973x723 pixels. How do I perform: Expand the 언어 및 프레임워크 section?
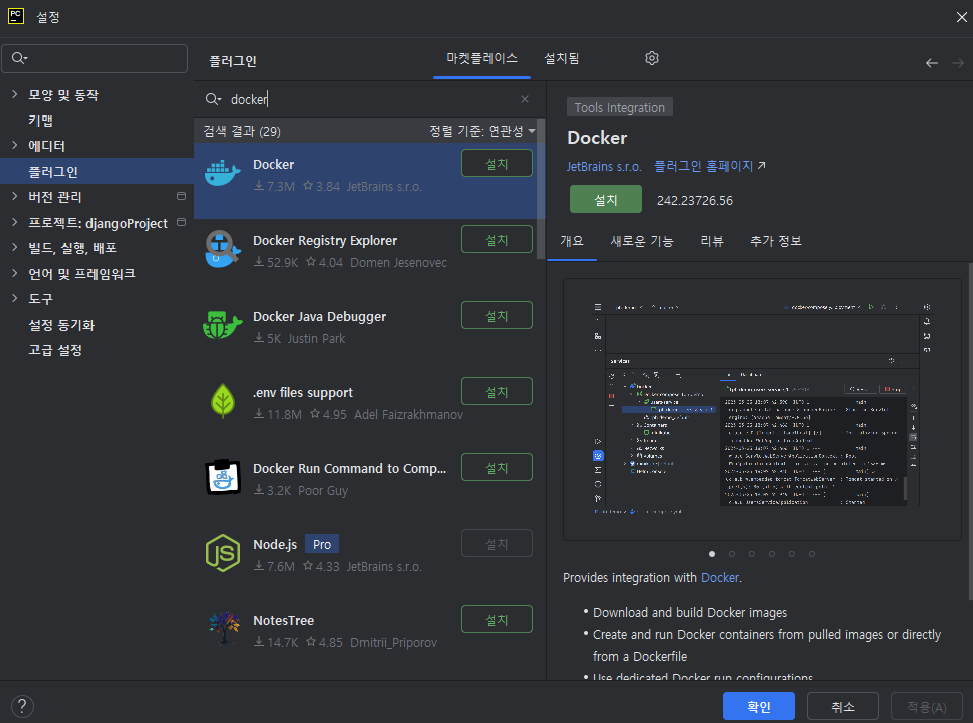pyautogui.click(x=15, y=273)
